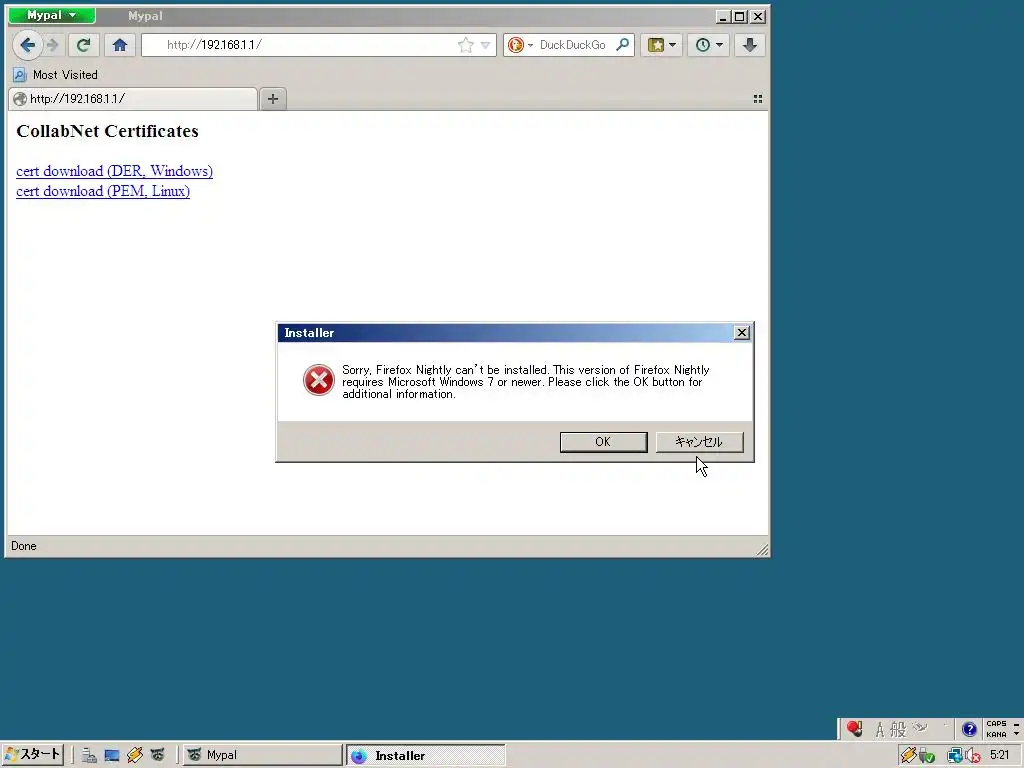Open the home page via house icon

pos(120,45)
